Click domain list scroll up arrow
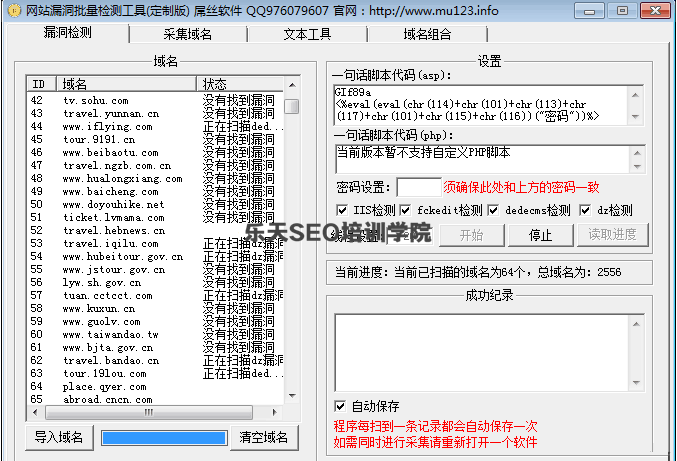The width and height of the screenshot is (677, 461). [x=292, y=85]
